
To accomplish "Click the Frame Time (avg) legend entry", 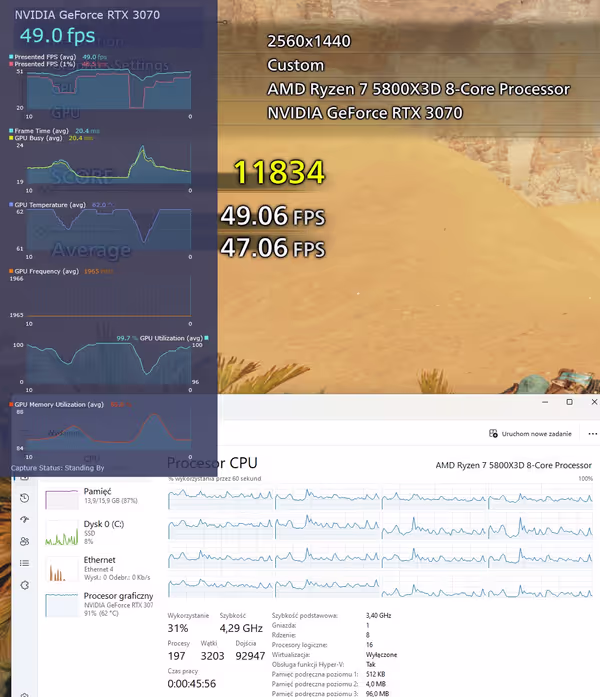I will pyautogui.click(x=54, y=131).
